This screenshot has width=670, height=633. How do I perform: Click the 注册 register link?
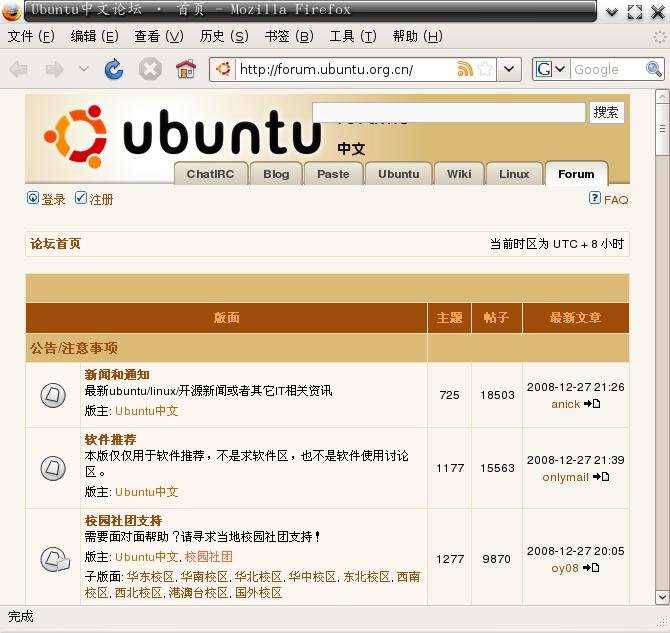coord(101,200)
